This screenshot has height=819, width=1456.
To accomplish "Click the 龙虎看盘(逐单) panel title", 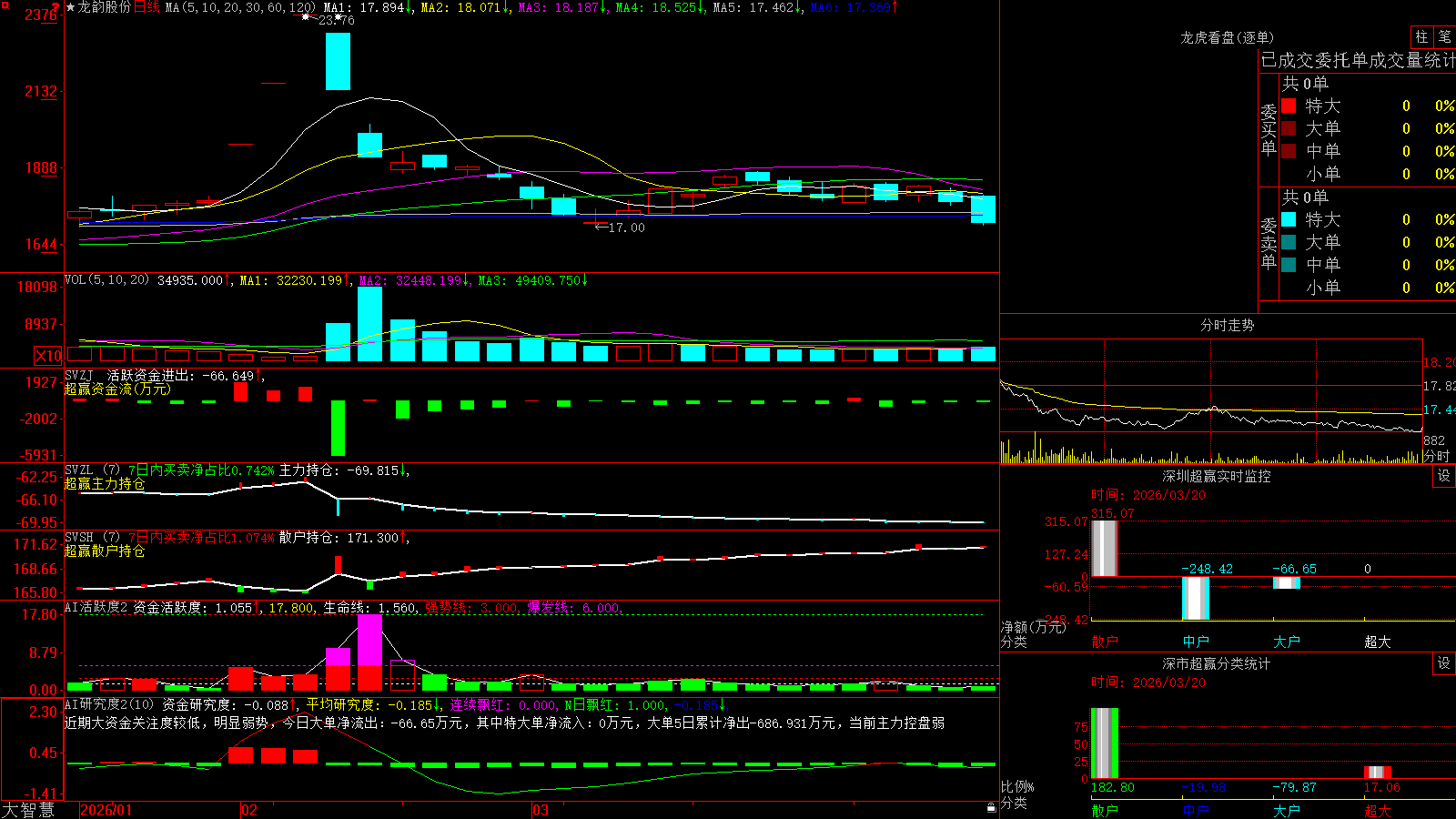I will click(1227, 37).
